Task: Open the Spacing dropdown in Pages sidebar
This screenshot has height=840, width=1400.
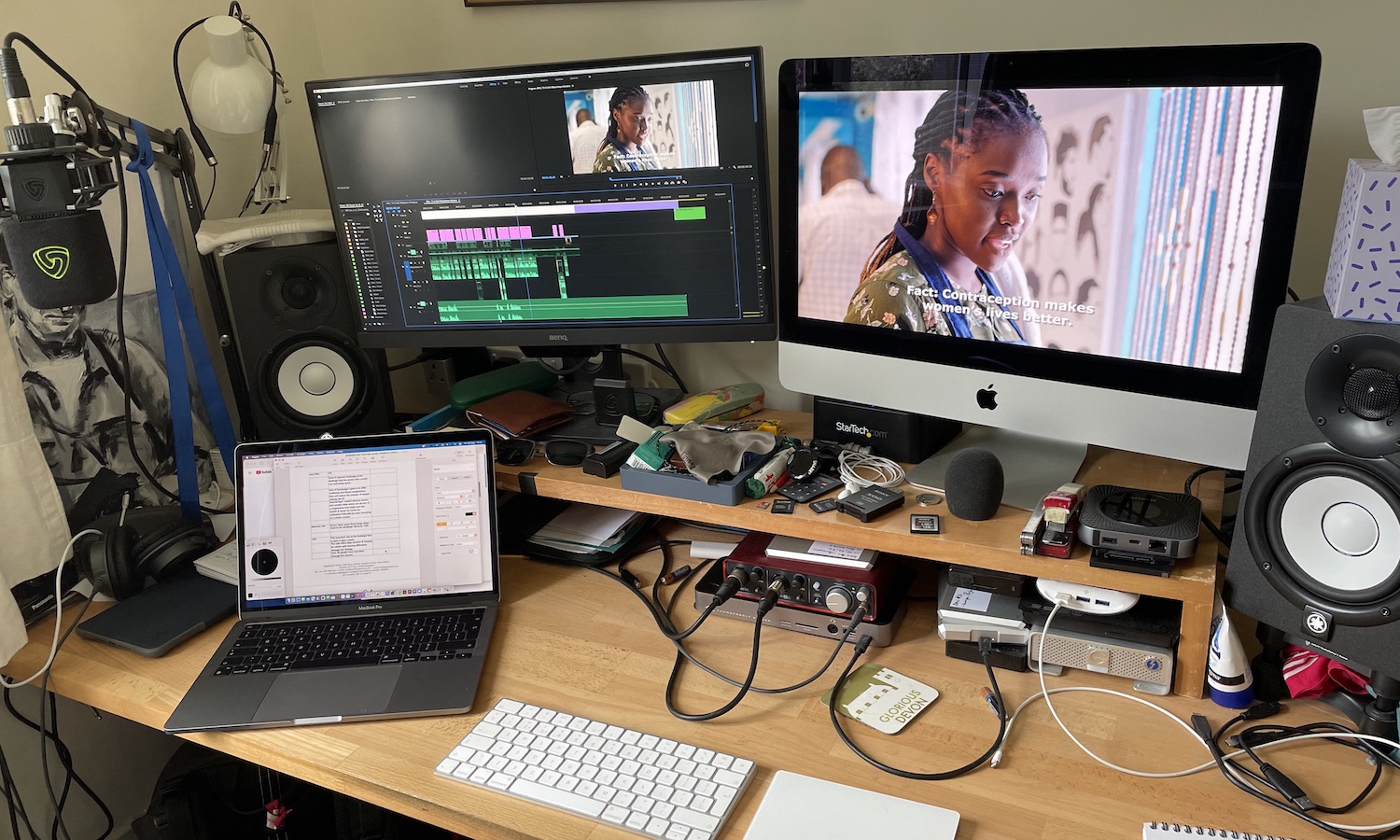Action: coord(465,536)
